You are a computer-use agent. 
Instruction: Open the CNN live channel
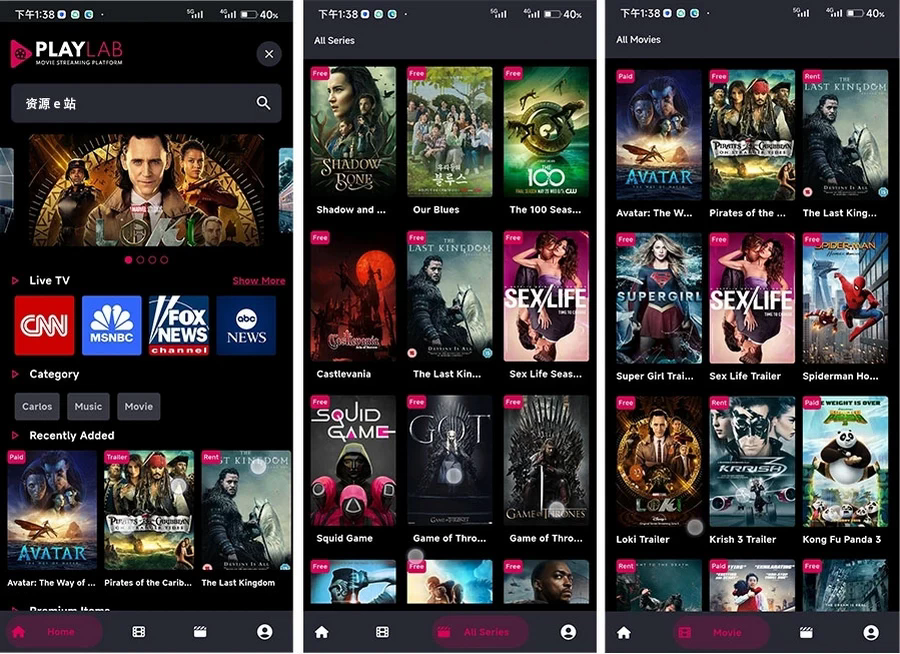44,325
